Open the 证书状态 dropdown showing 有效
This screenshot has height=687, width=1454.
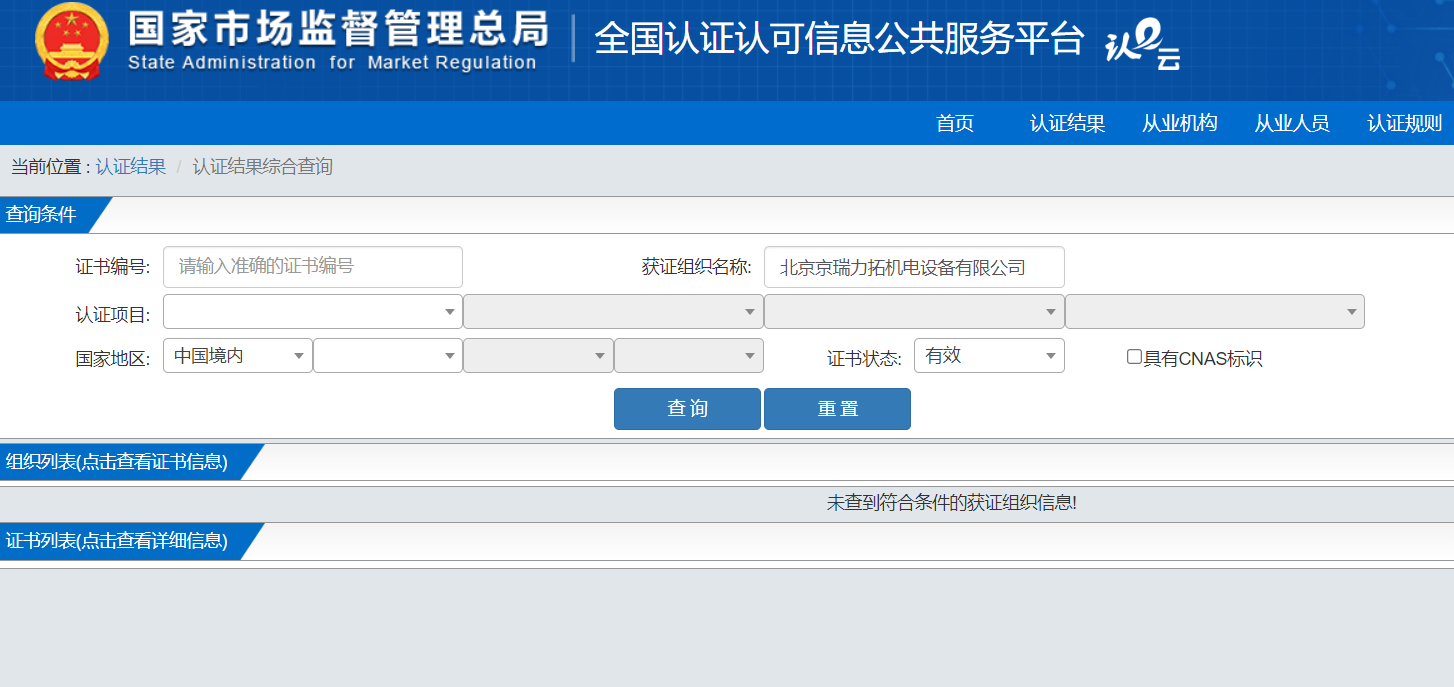[989, 356]
